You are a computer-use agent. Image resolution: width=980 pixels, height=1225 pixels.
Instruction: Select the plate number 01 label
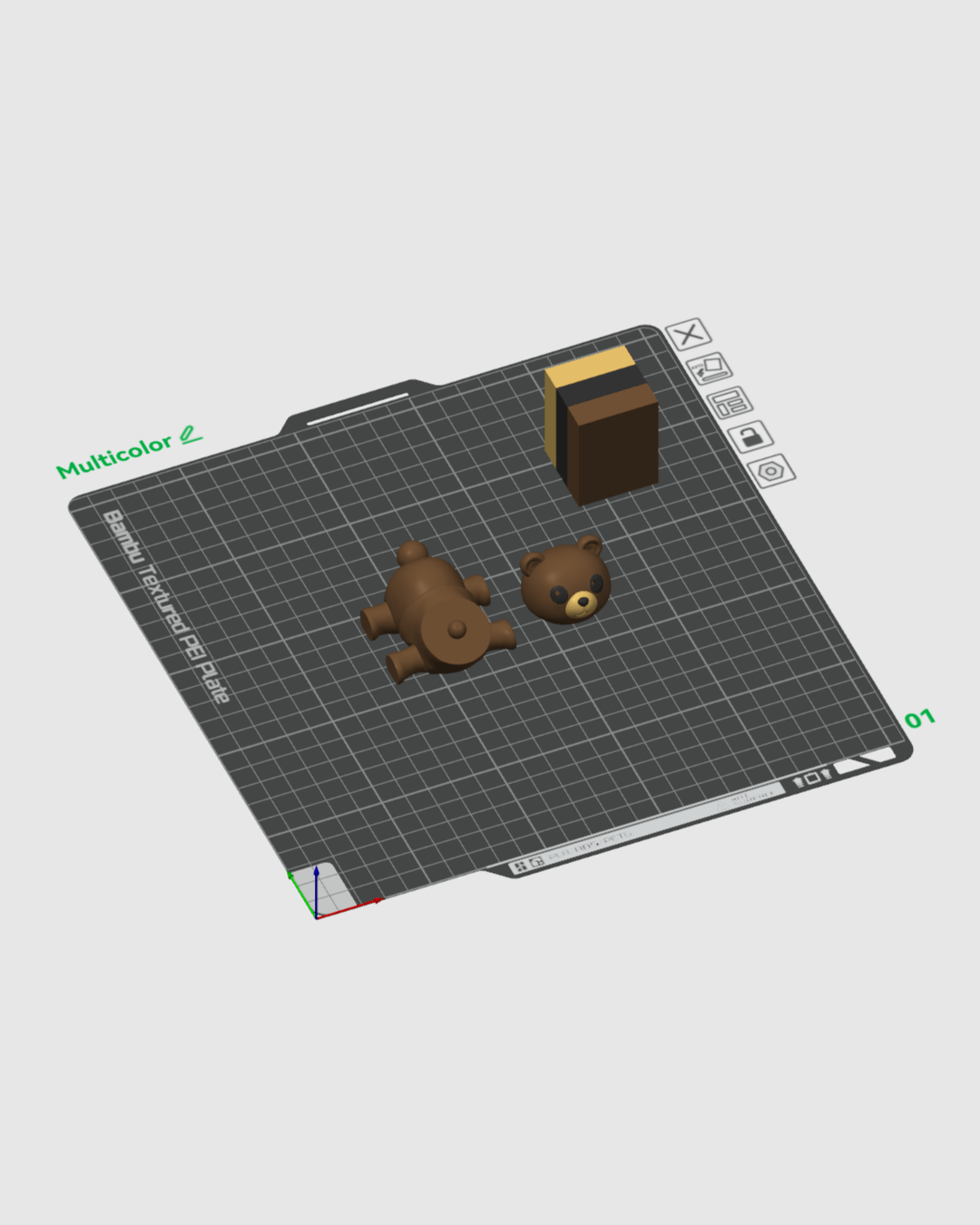918,720
